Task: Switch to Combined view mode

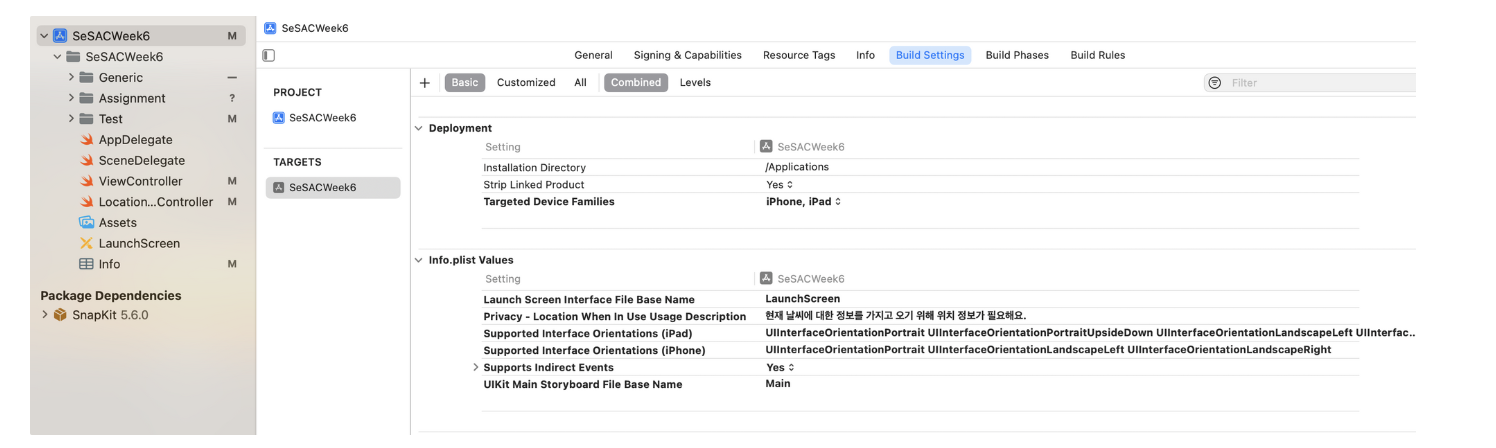Action: (x=636, y=83)
